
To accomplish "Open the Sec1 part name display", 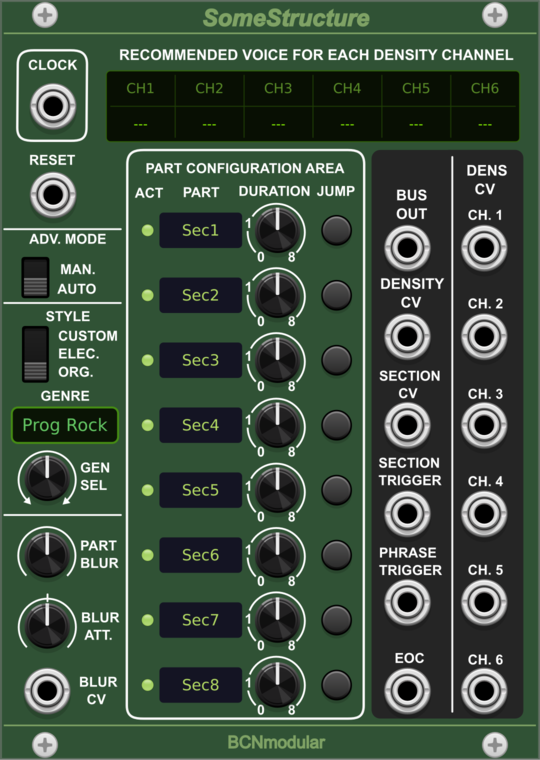I will [x=201, y=230].
